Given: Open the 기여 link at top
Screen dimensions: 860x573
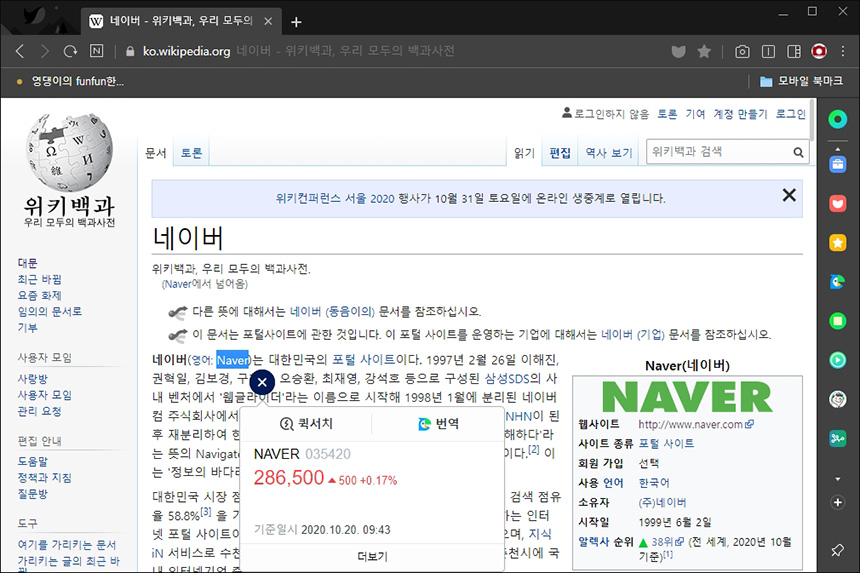Looking at the screenshot, I should (x=695, y=114).
